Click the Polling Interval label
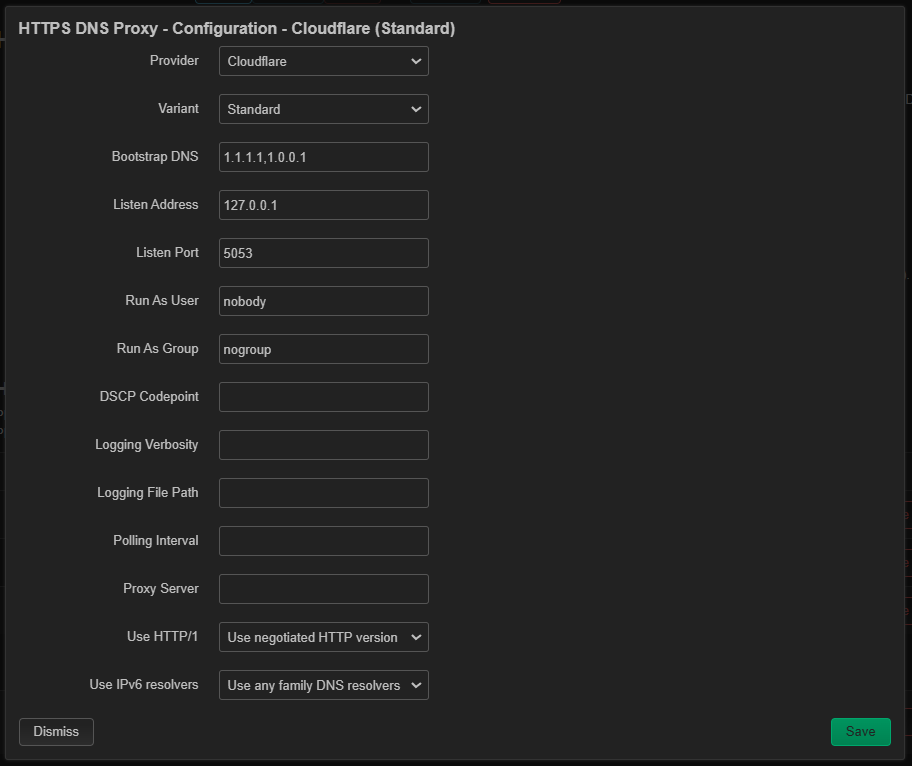Screen dimensions: 912x766 155,540
